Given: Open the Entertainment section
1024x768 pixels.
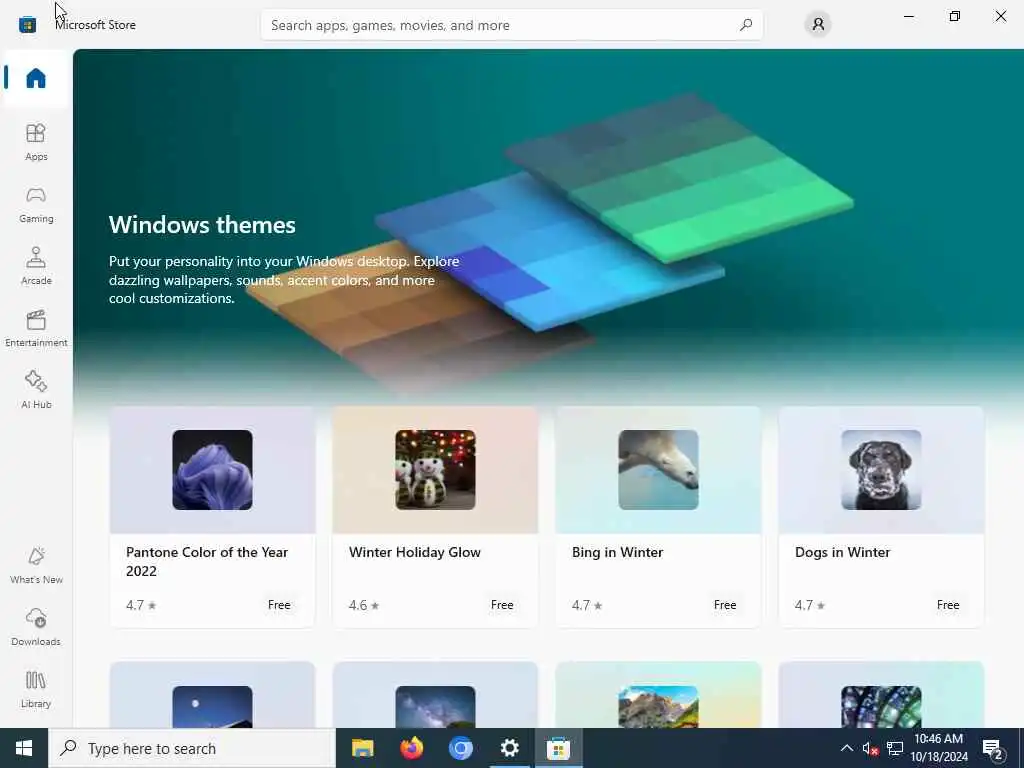Looking at the screenshot, I should [36, 328].
